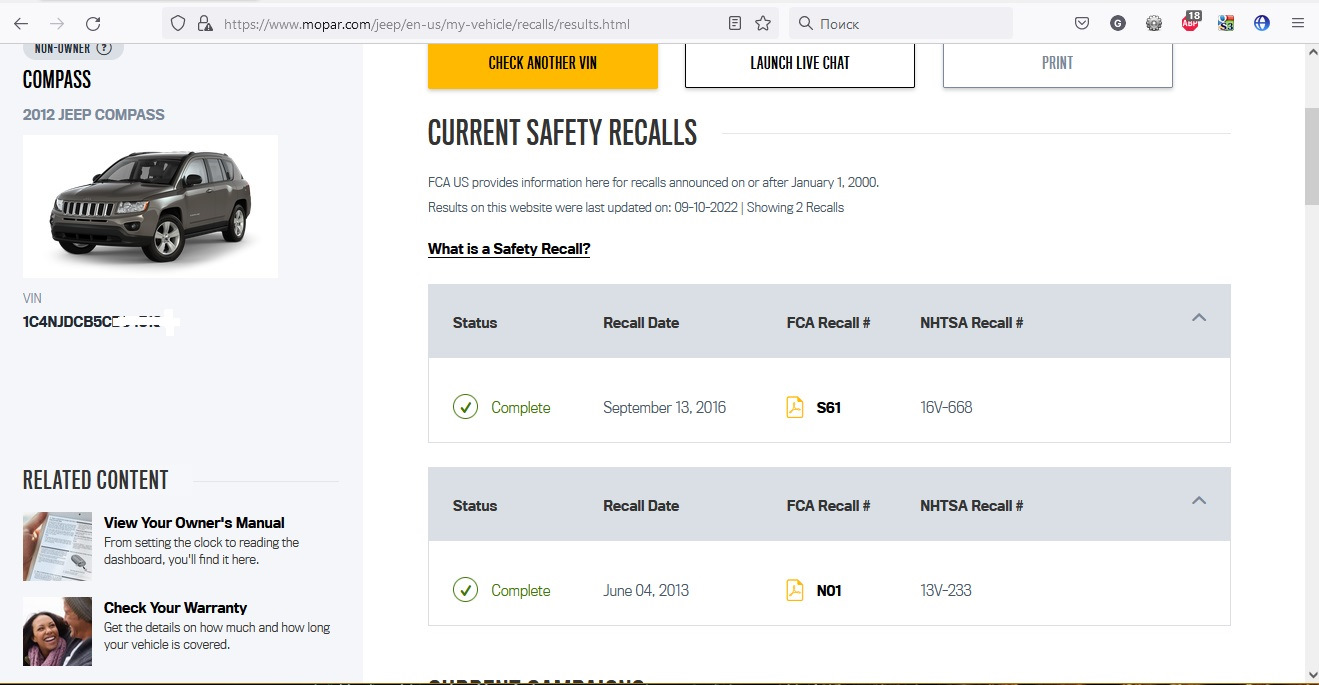Go back with the browser back arrow
Screen dimensions: 1319x685
click(x=21, y=23)
